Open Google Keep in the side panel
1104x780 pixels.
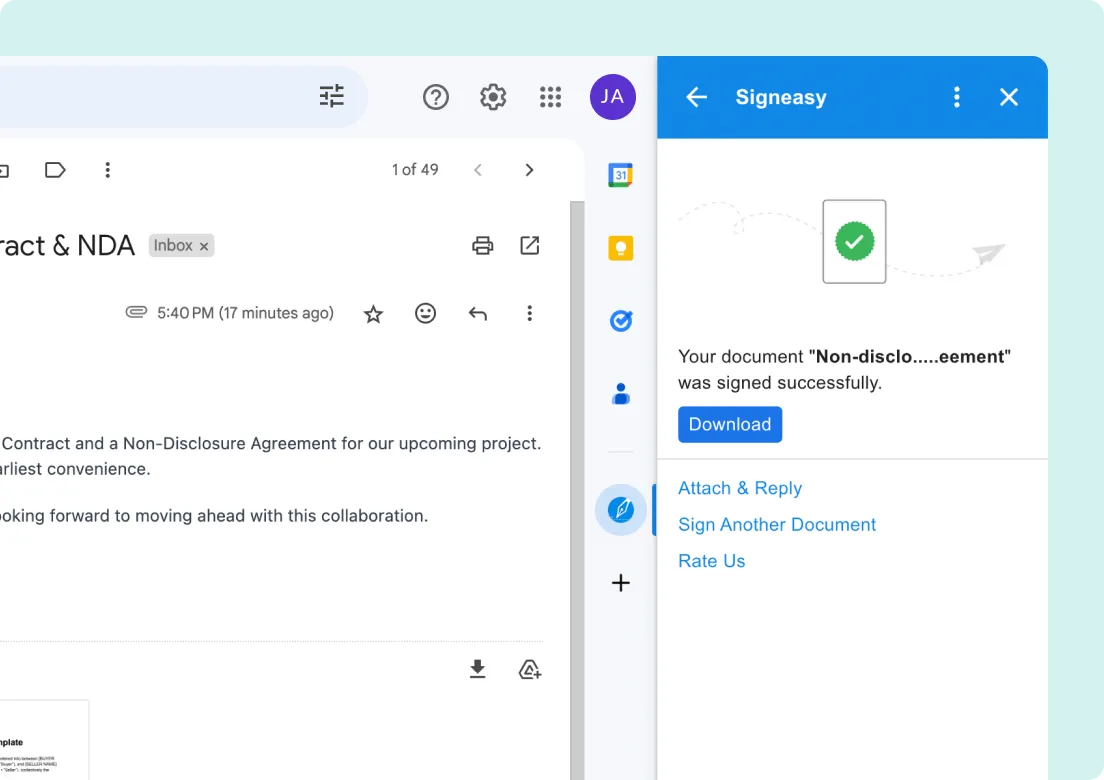(x=620, y=248)
